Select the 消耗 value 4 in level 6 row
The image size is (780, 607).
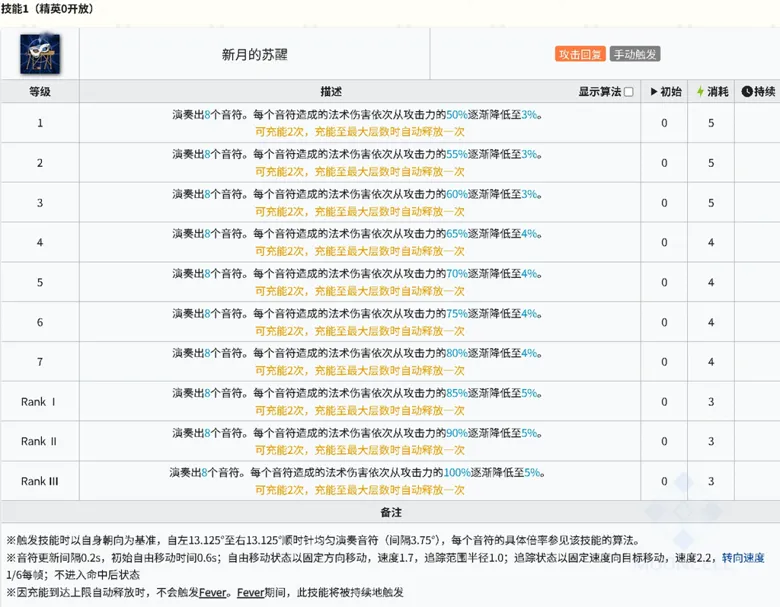(x=711, y=322)
